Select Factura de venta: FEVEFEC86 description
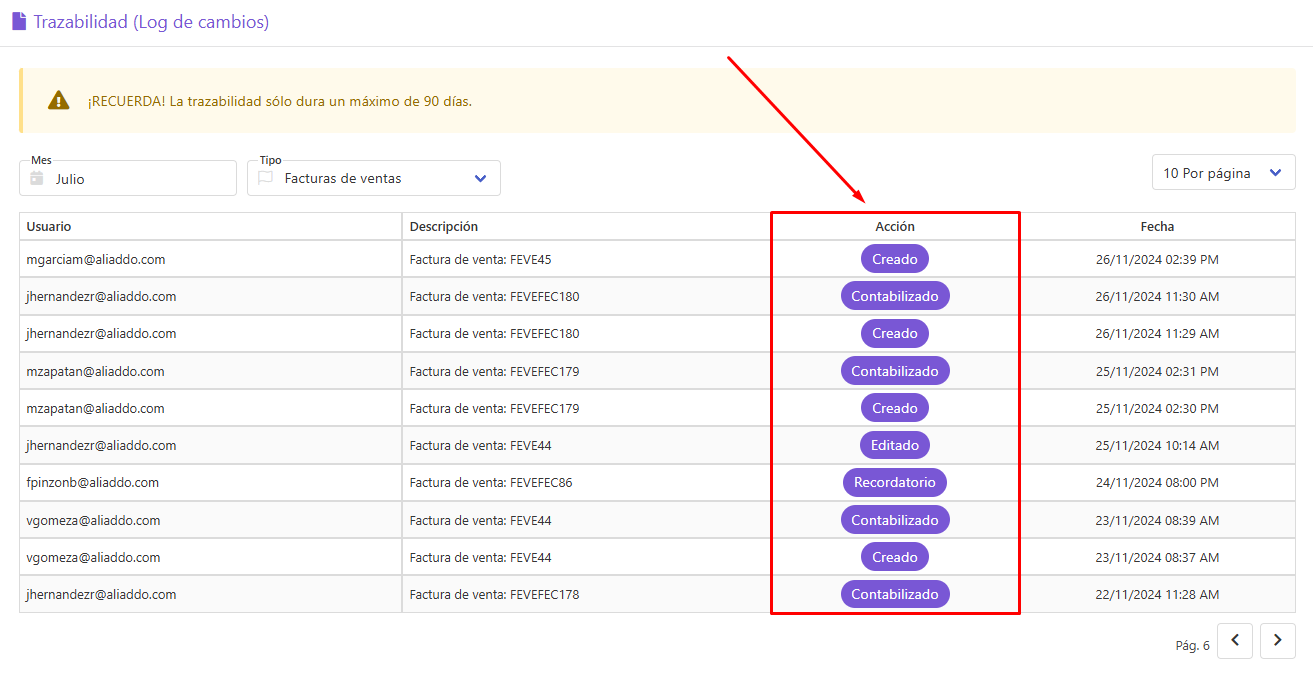 click(491, 482)
